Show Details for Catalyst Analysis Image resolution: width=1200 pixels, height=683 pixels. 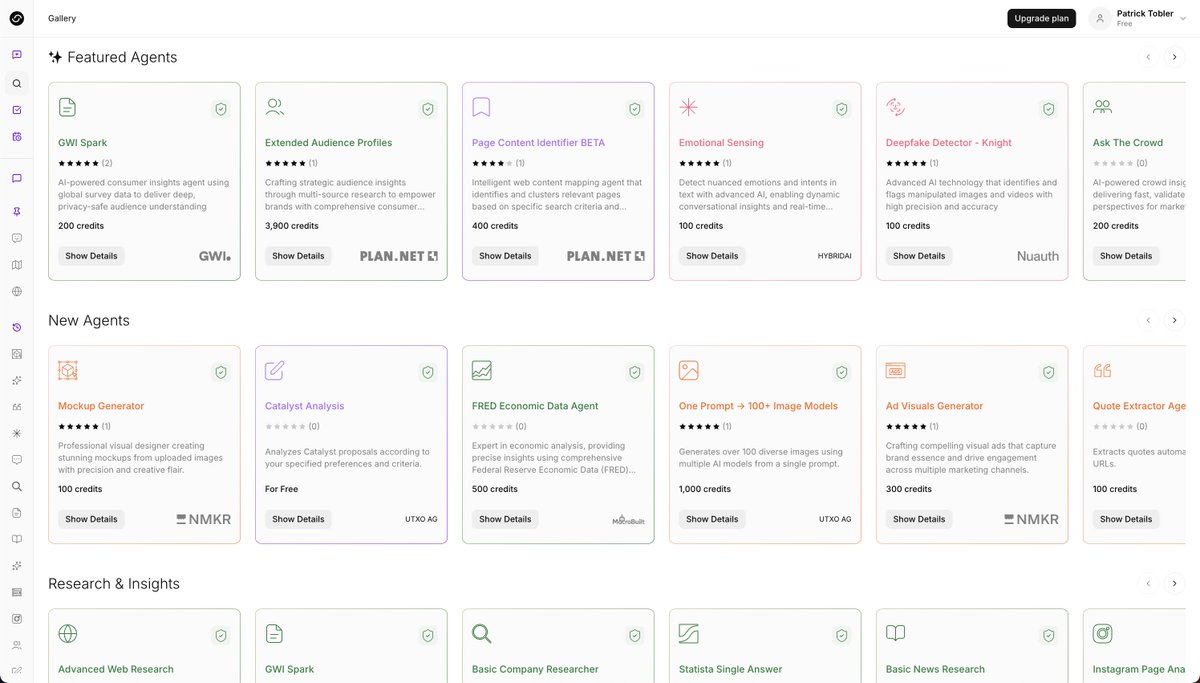click(298, 519)
